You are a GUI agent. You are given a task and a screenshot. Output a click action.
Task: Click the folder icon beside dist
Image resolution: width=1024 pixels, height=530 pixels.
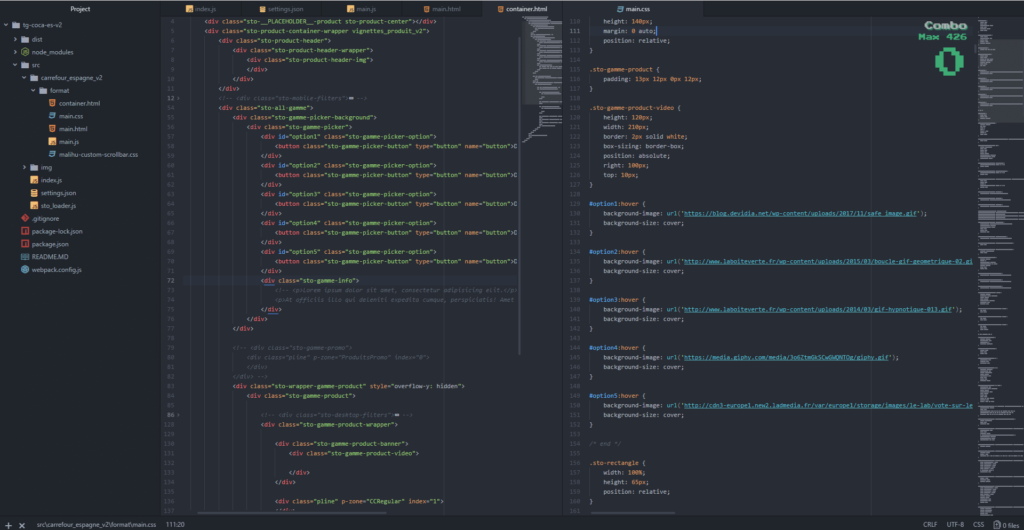(x=25, y=39)
